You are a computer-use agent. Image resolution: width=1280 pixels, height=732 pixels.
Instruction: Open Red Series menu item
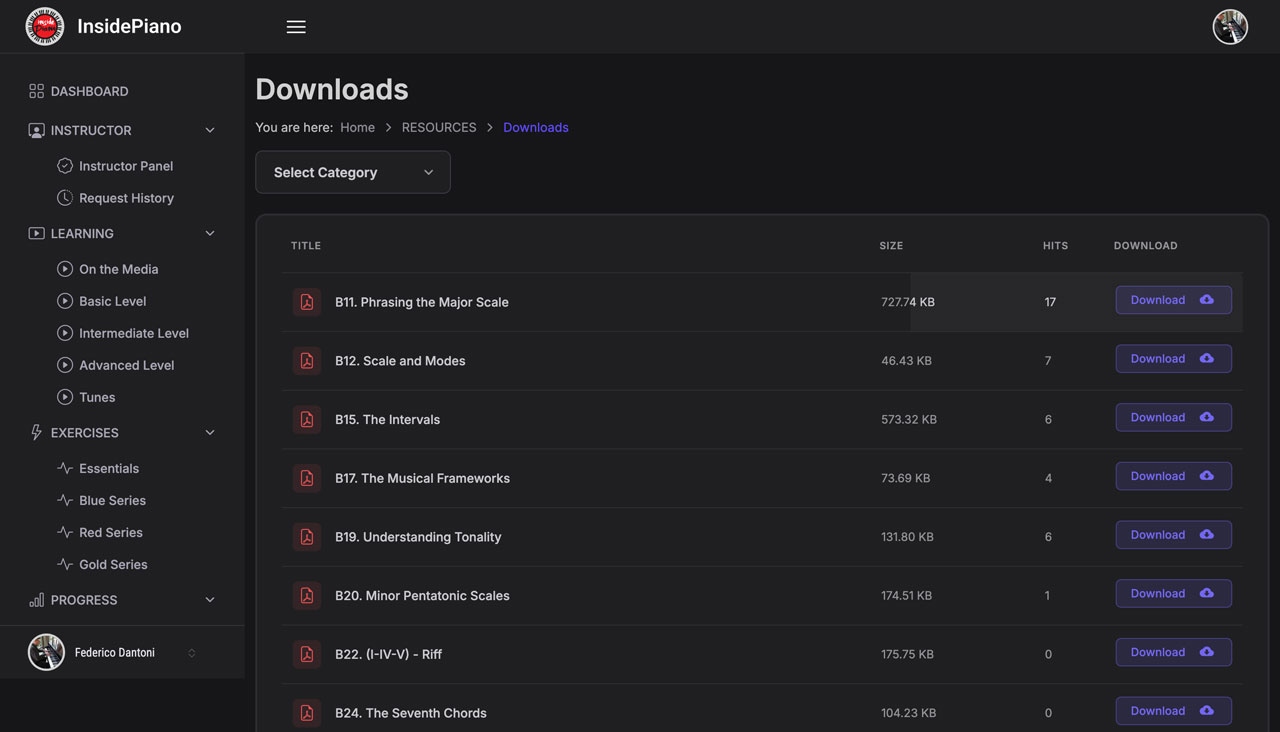pyautogui.click(x=111, y=532)
